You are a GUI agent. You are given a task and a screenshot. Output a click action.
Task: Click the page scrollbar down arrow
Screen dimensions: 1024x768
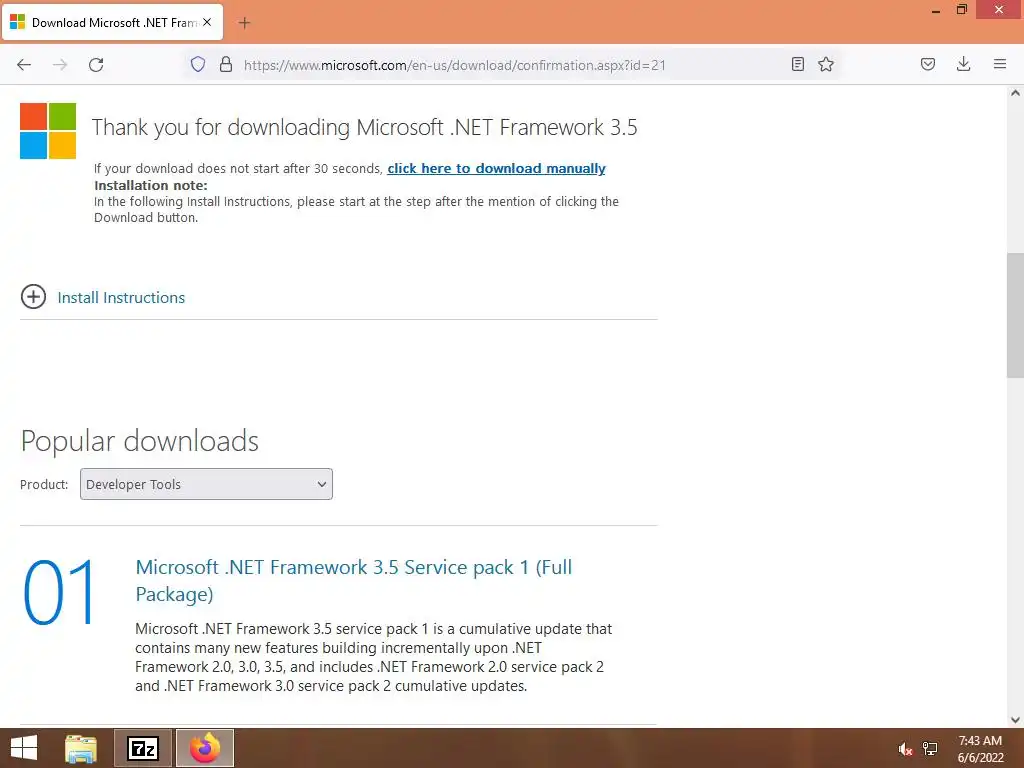click(1015, 720)
